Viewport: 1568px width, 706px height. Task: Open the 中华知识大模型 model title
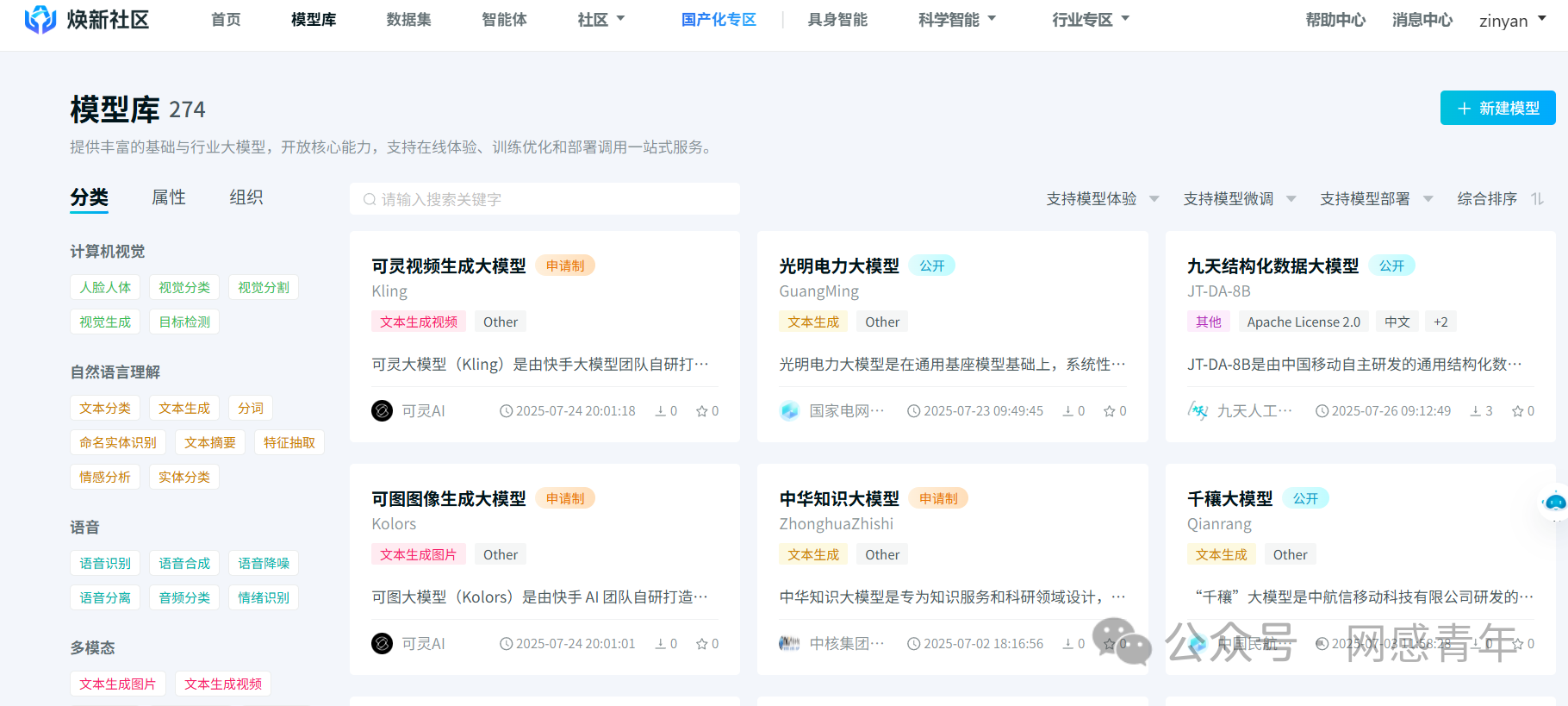[839, 498]
